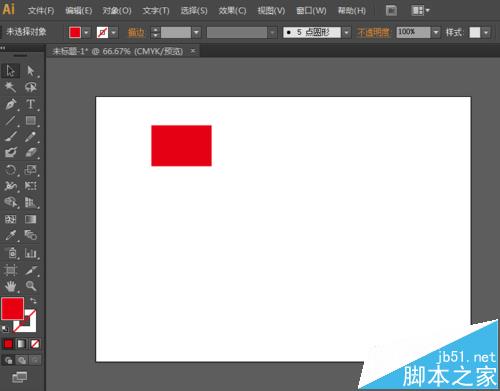Click the stroke weight stepper arrows
This screenshot has width=500, height=391.
155,32
